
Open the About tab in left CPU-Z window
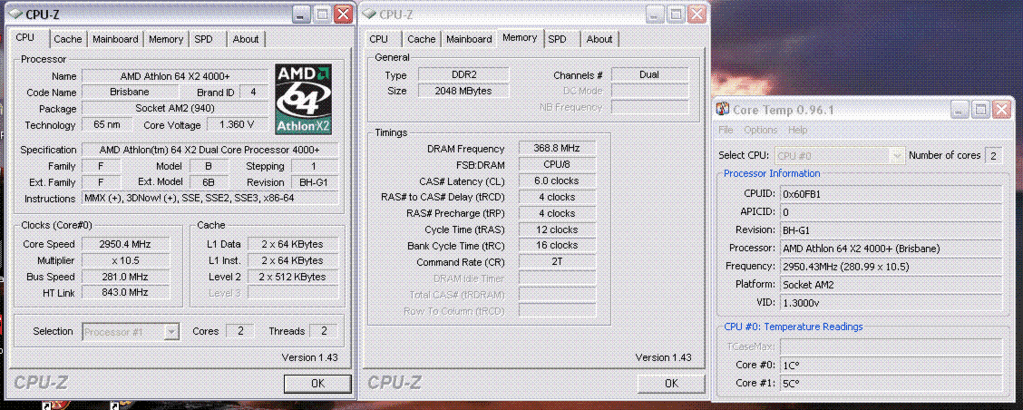(x=245, y=39)
